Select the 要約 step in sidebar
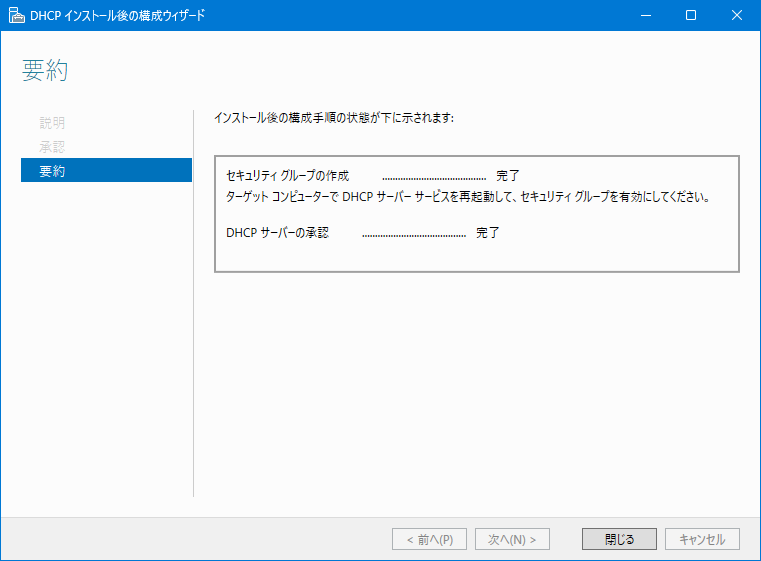Screen dimensions: 761x561 click(x=106, y=170)
